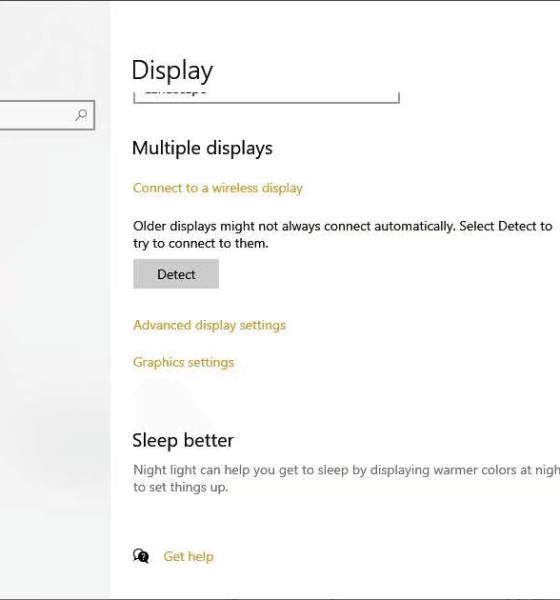Click the "to set things up" line
This screenshot has width=560, height=600.
point(180,487)
